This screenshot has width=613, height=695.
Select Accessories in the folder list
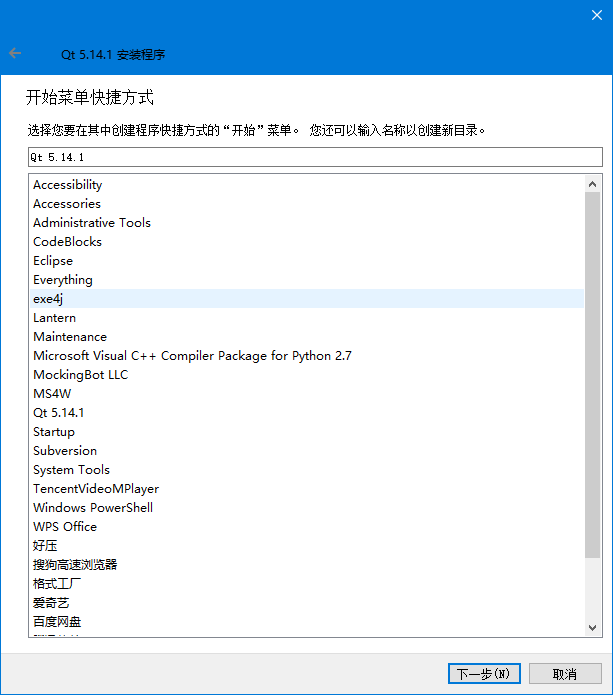click(x=307, y=204)
